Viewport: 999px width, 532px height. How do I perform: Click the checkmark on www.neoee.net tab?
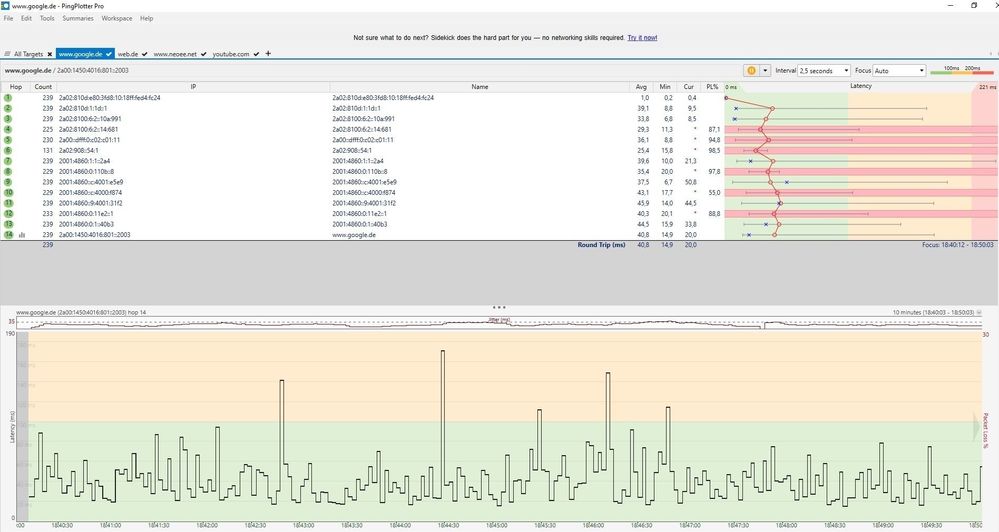[x=203, y=54]
